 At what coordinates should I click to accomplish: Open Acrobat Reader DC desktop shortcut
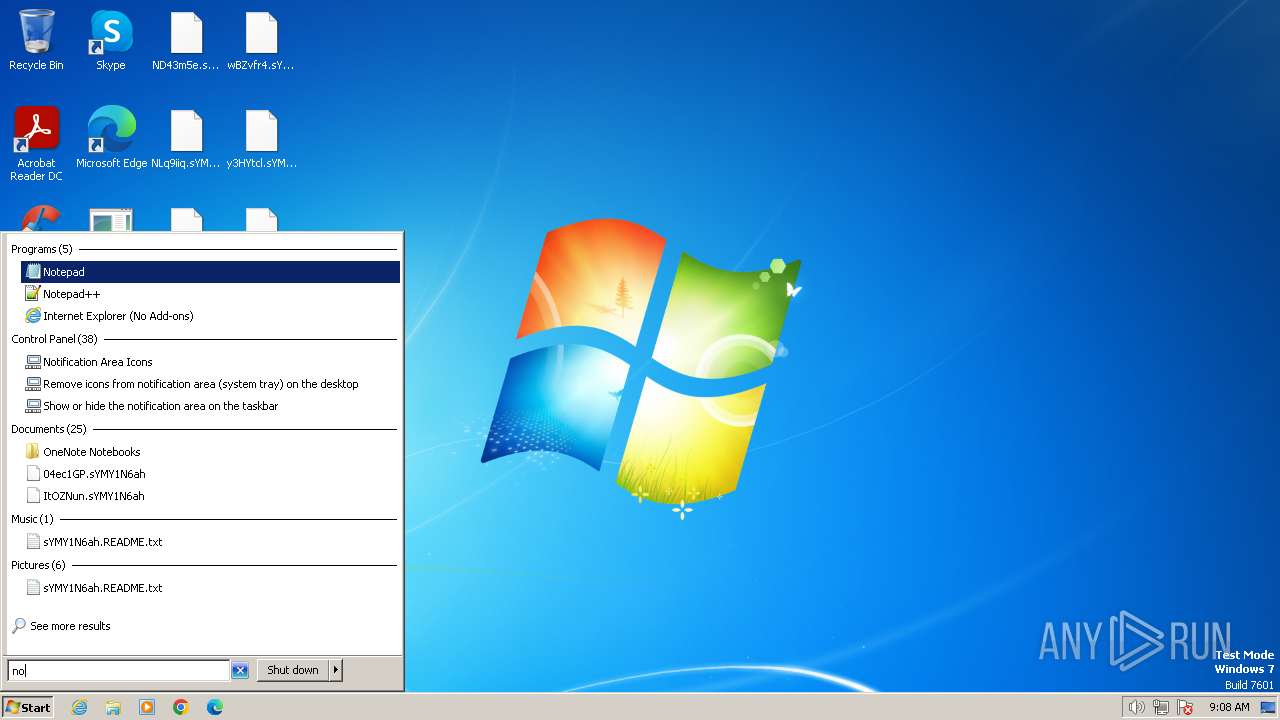[36, 144]
